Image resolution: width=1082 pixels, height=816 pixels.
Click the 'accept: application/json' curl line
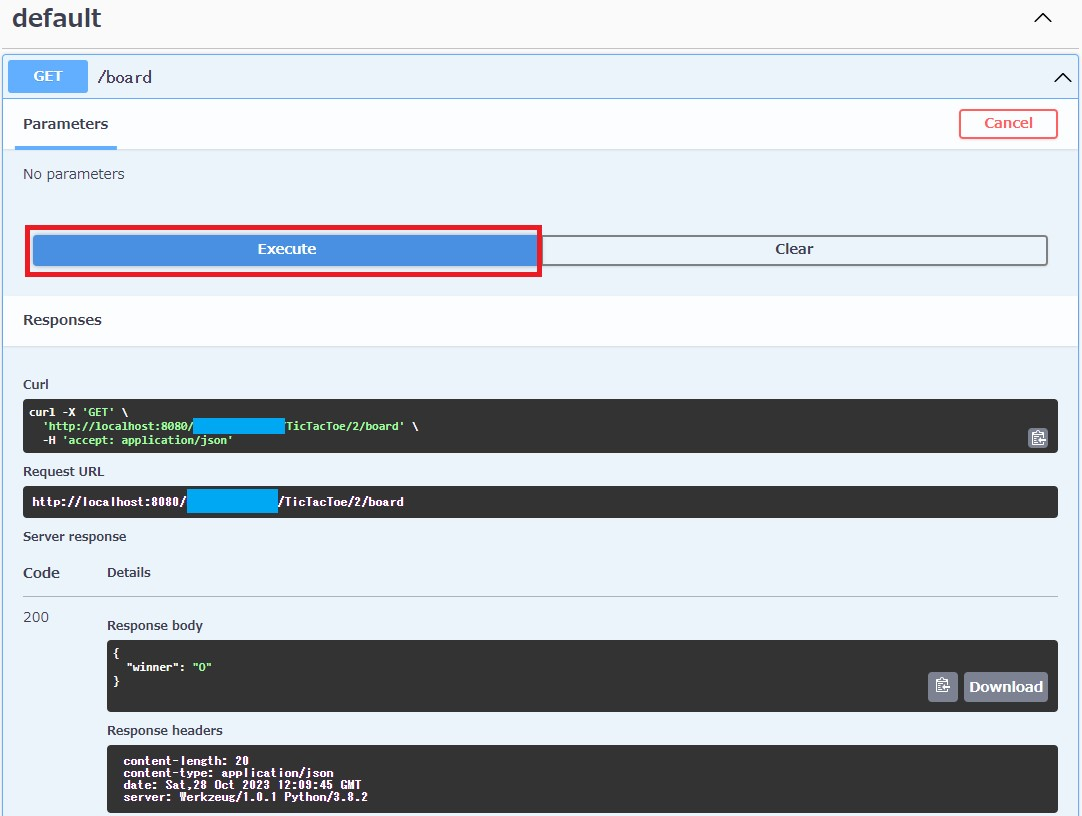tap(138, 440)
